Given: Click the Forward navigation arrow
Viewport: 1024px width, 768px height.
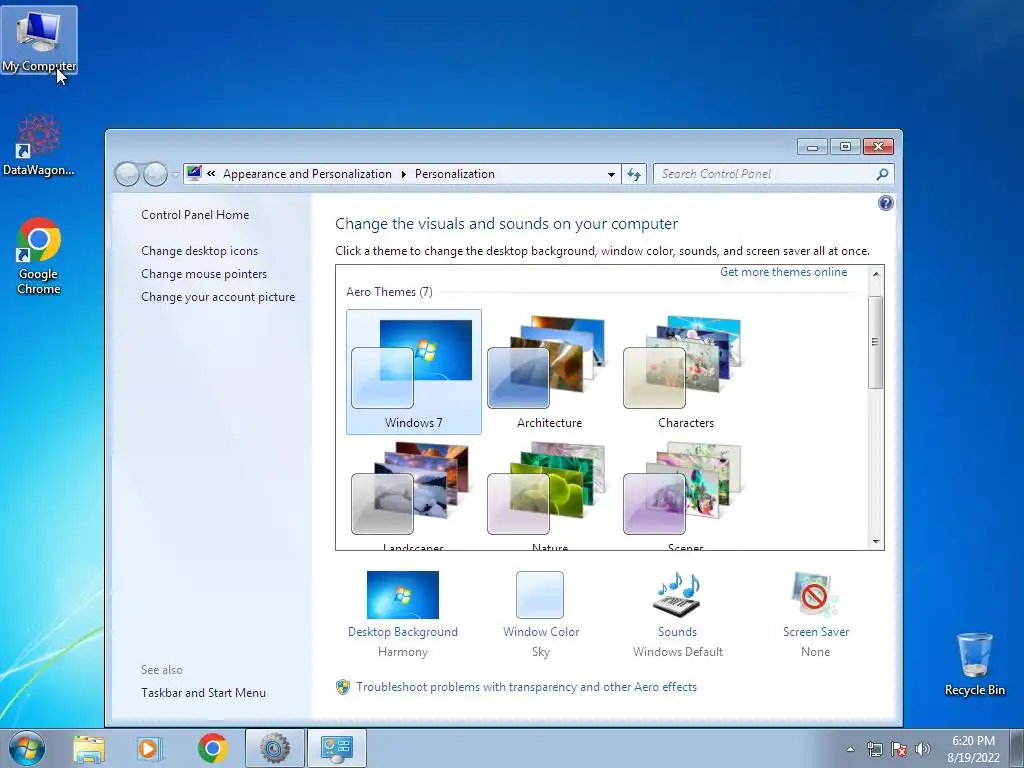Looking at the screenshot, I should pos(155,174).
